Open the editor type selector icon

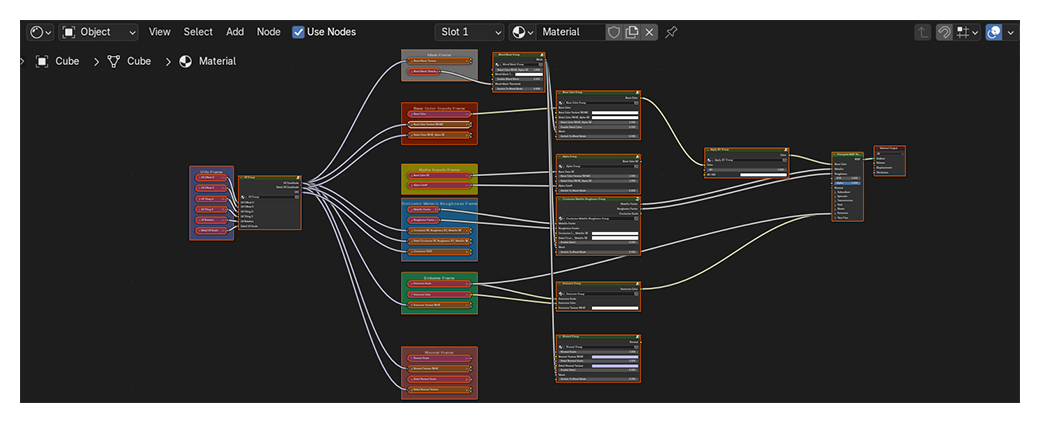click(41, 32)
